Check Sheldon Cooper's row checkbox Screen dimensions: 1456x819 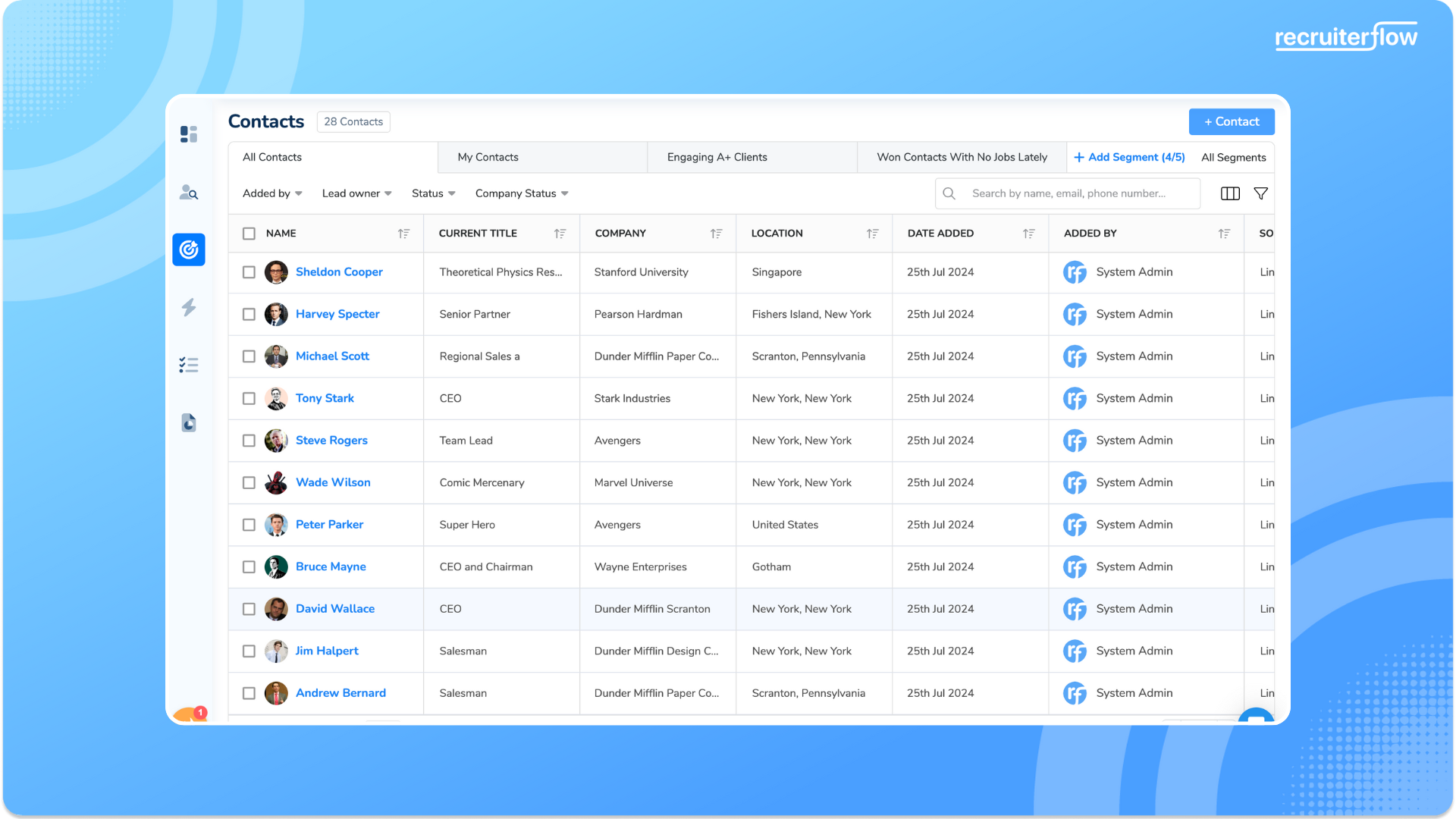point(249,272)
